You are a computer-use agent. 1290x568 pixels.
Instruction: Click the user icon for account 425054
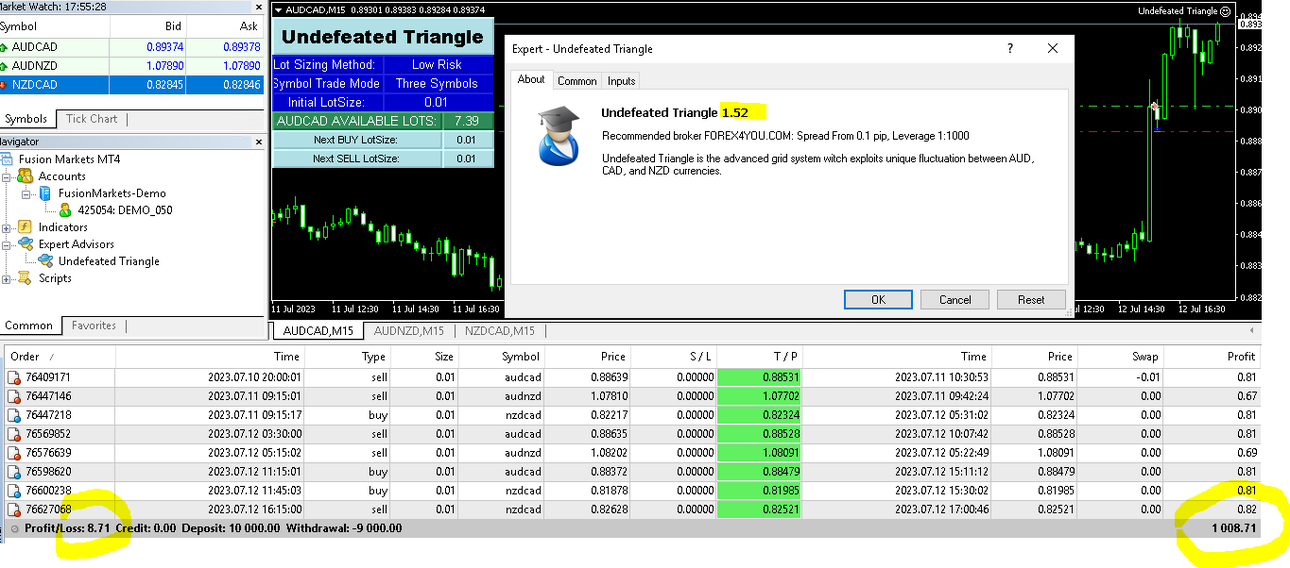(x=65, y=210)
